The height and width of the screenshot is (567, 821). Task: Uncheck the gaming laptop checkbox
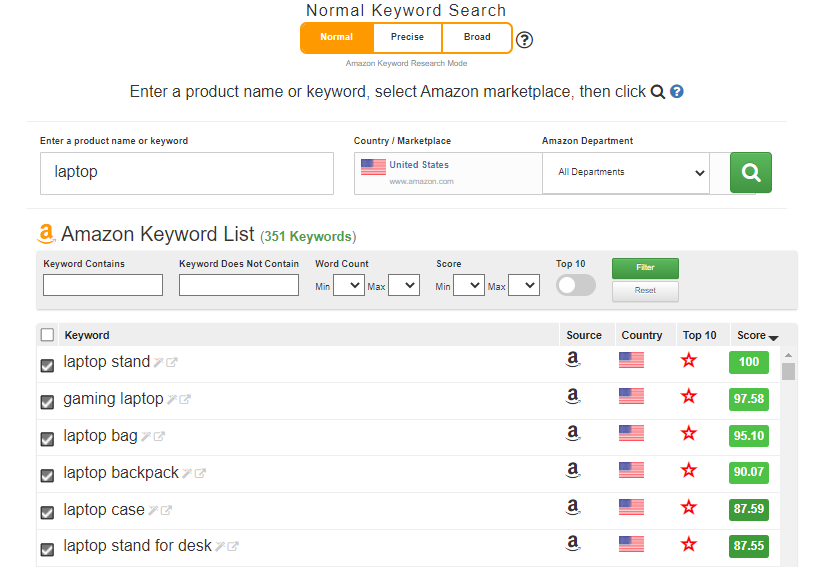tap(47, 402)
